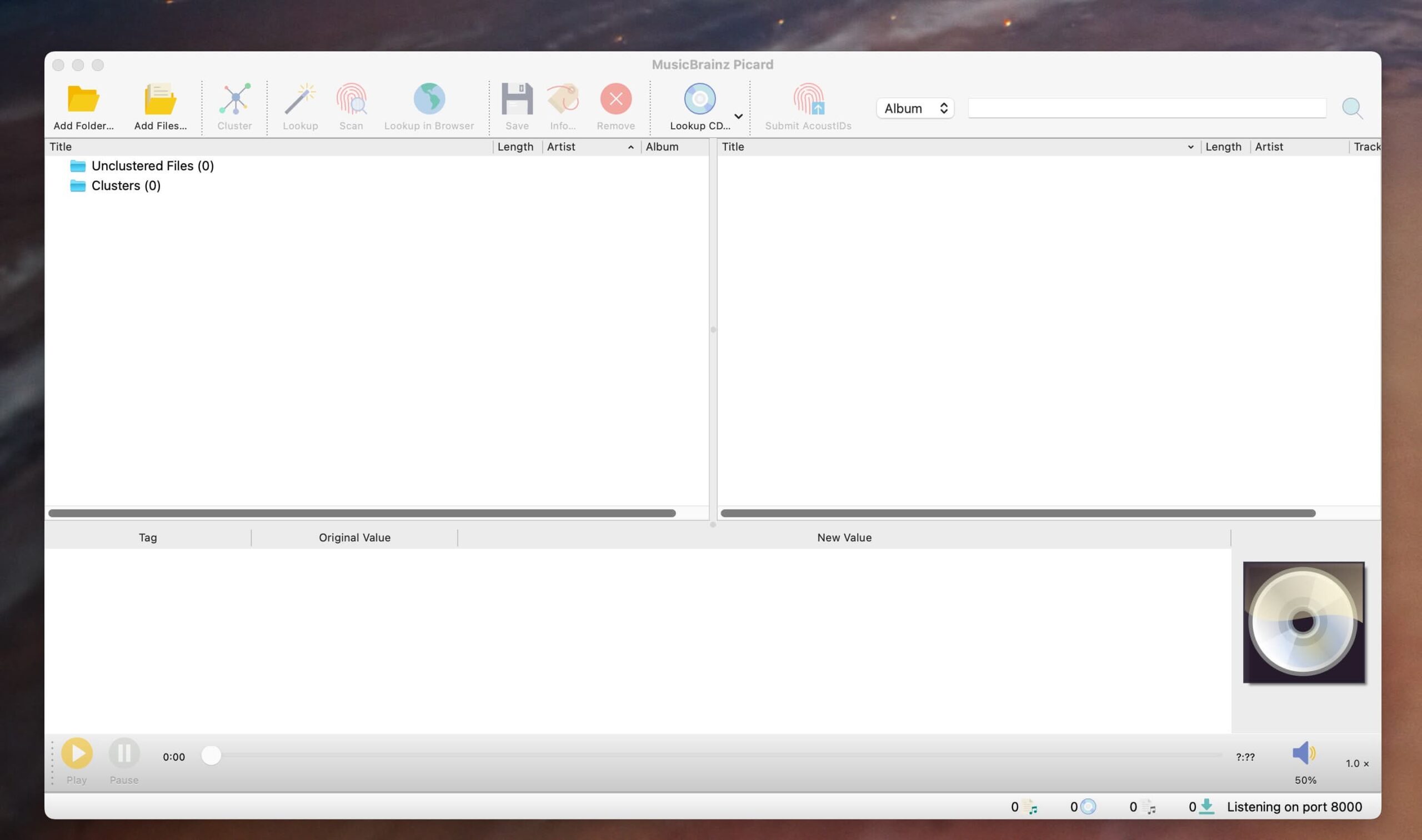Click the pending files icon in status bar
This screenshot has height=840, width=1422.
point(1149,807)
